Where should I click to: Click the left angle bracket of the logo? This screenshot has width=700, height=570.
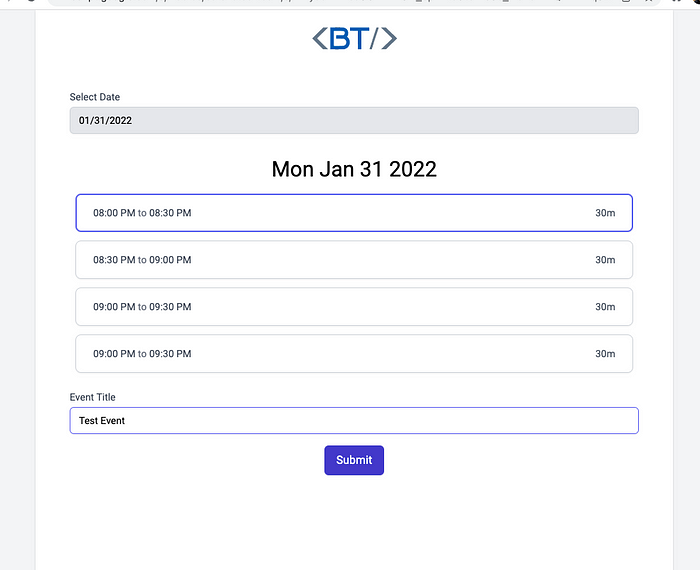click(x=320, y=38)
